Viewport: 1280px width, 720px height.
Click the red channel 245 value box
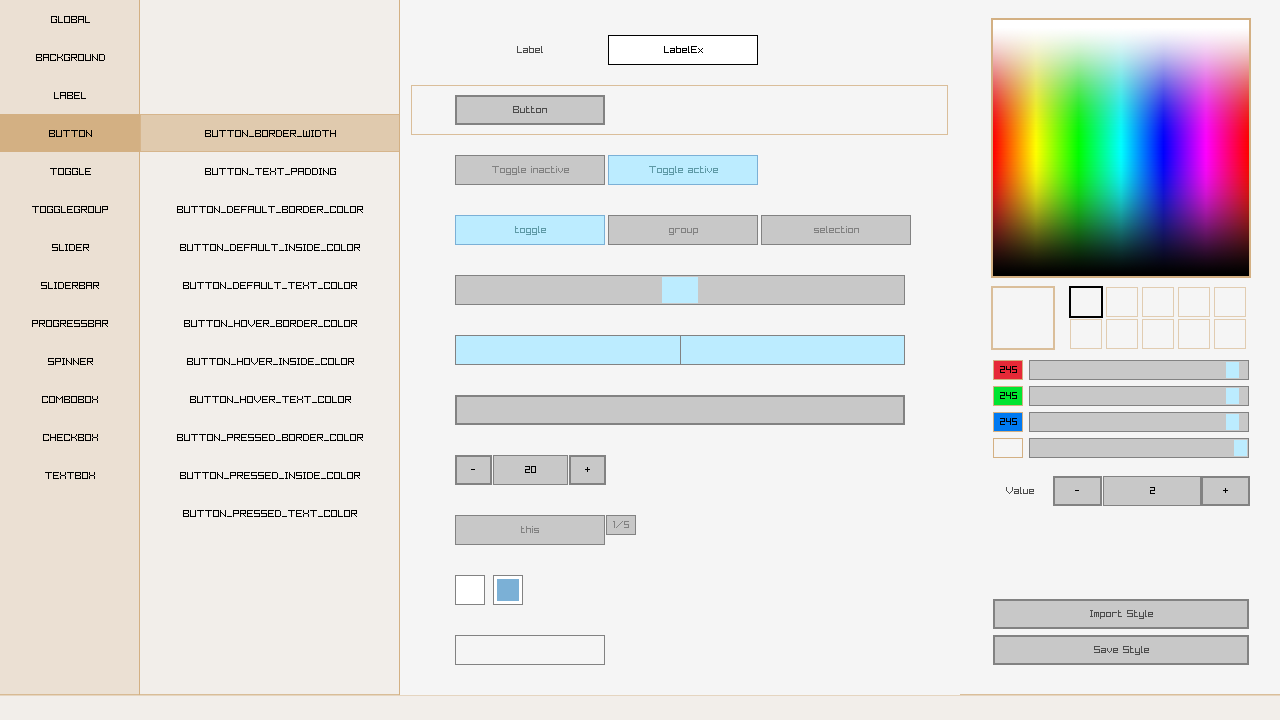(1008, 370)
